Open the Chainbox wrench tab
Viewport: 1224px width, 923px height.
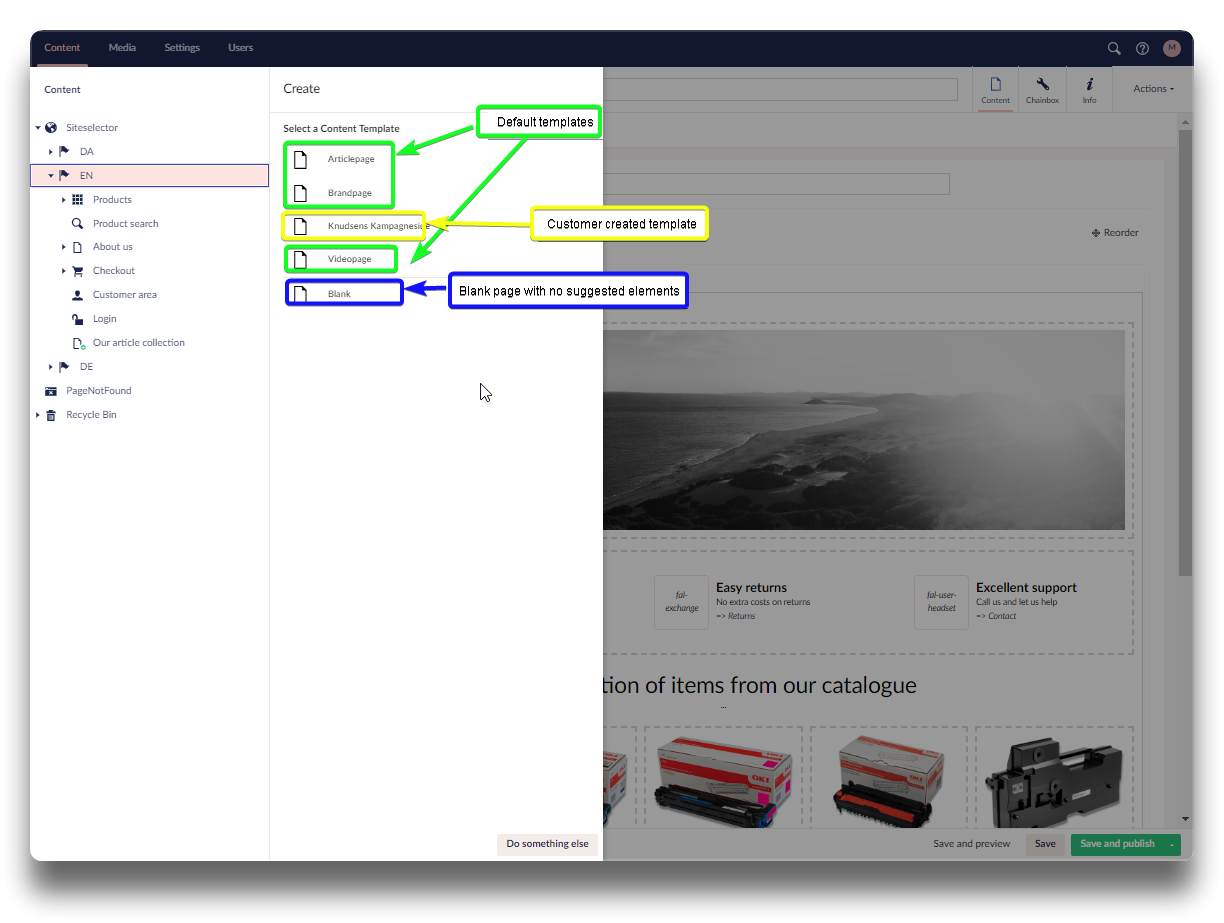(1042, 89)
